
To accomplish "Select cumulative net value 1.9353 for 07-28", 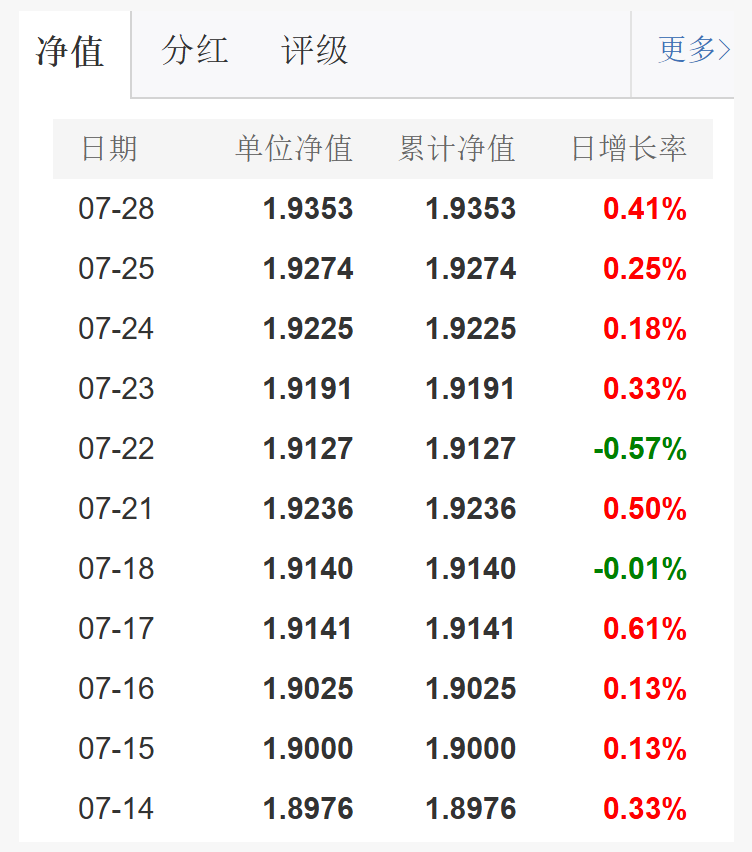I will click(471, 209).
